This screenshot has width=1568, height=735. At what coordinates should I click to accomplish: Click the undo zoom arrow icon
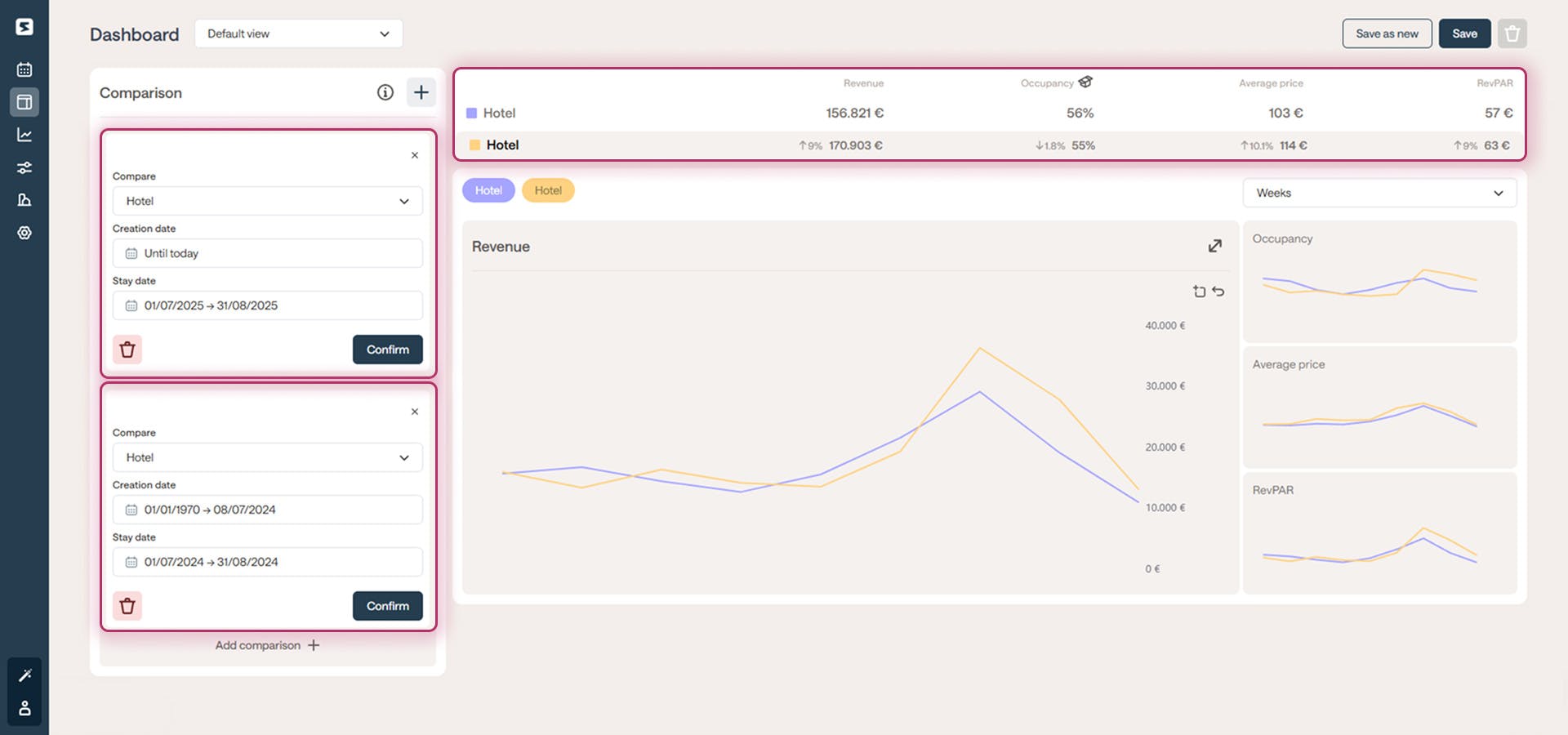click(x=1218, y=292)
